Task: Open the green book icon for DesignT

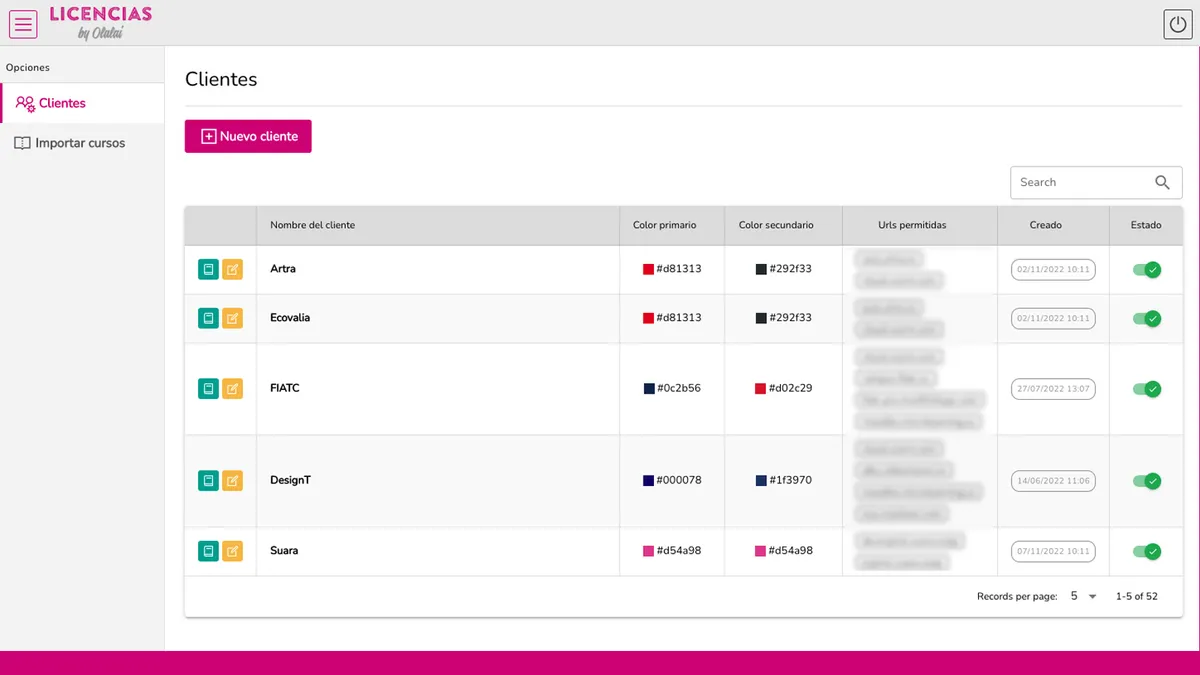Action: [208, 480]
